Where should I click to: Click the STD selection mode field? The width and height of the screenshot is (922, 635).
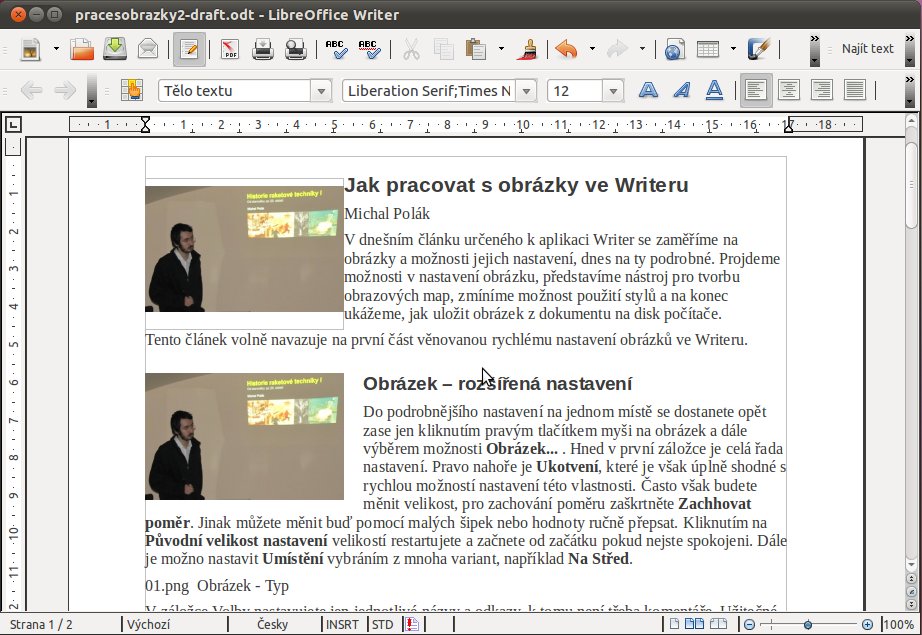coord(383,624)
